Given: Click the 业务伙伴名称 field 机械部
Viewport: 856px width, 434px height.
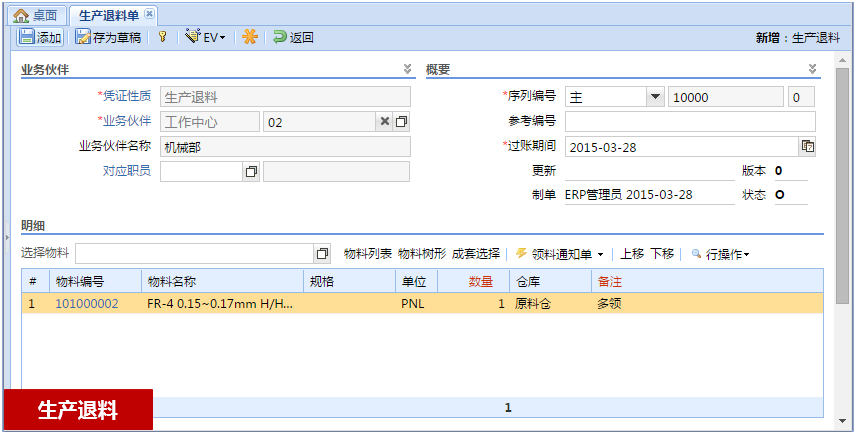Looking at the screenshot, I should click(x=286, y=147).
